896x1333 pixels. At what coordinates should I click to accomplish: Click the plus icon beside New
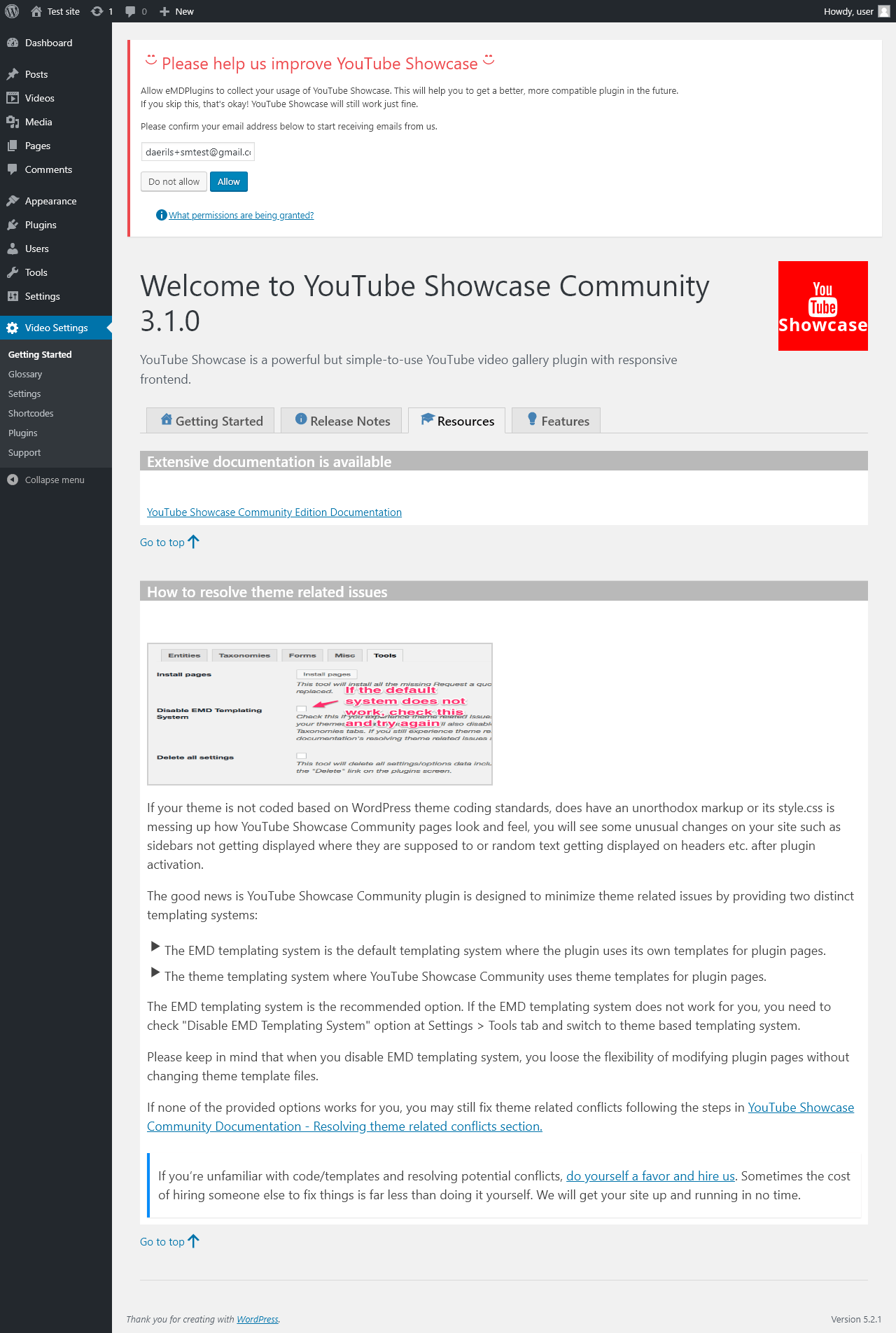[x=164, y=11]
